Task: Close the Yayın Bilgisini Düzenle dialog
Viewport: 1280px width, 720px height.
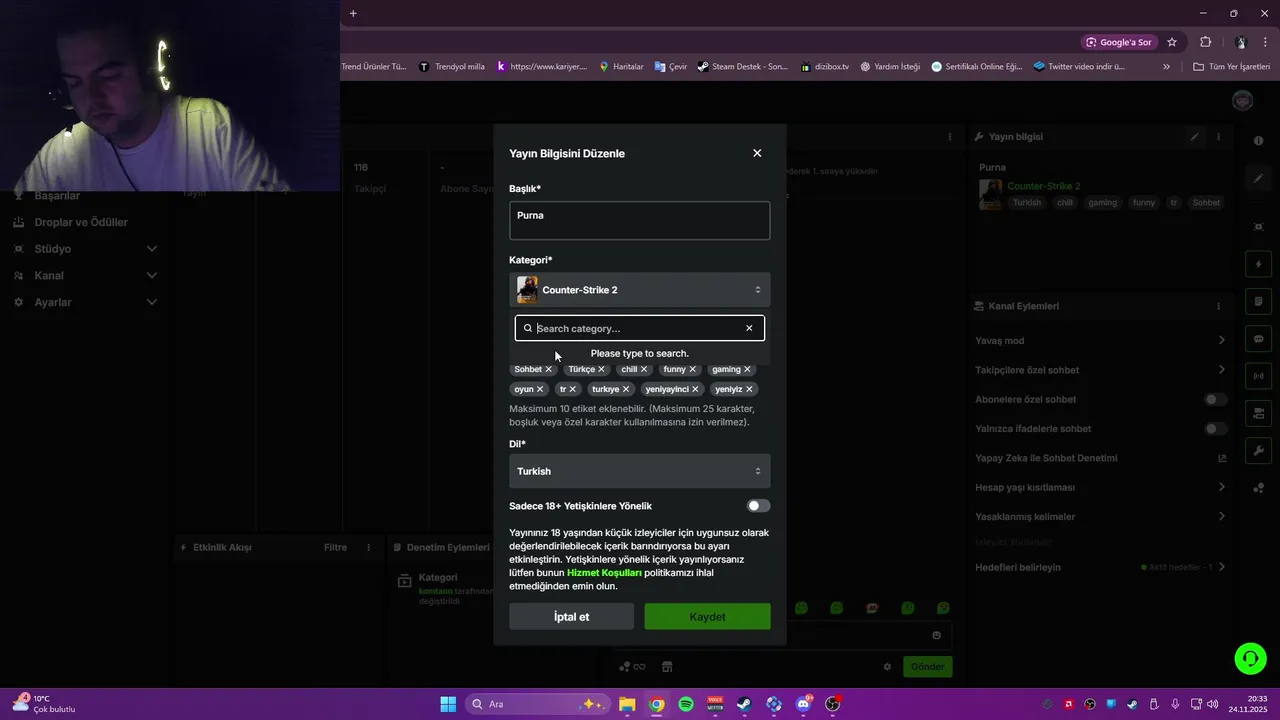Action: coord(757,153)
